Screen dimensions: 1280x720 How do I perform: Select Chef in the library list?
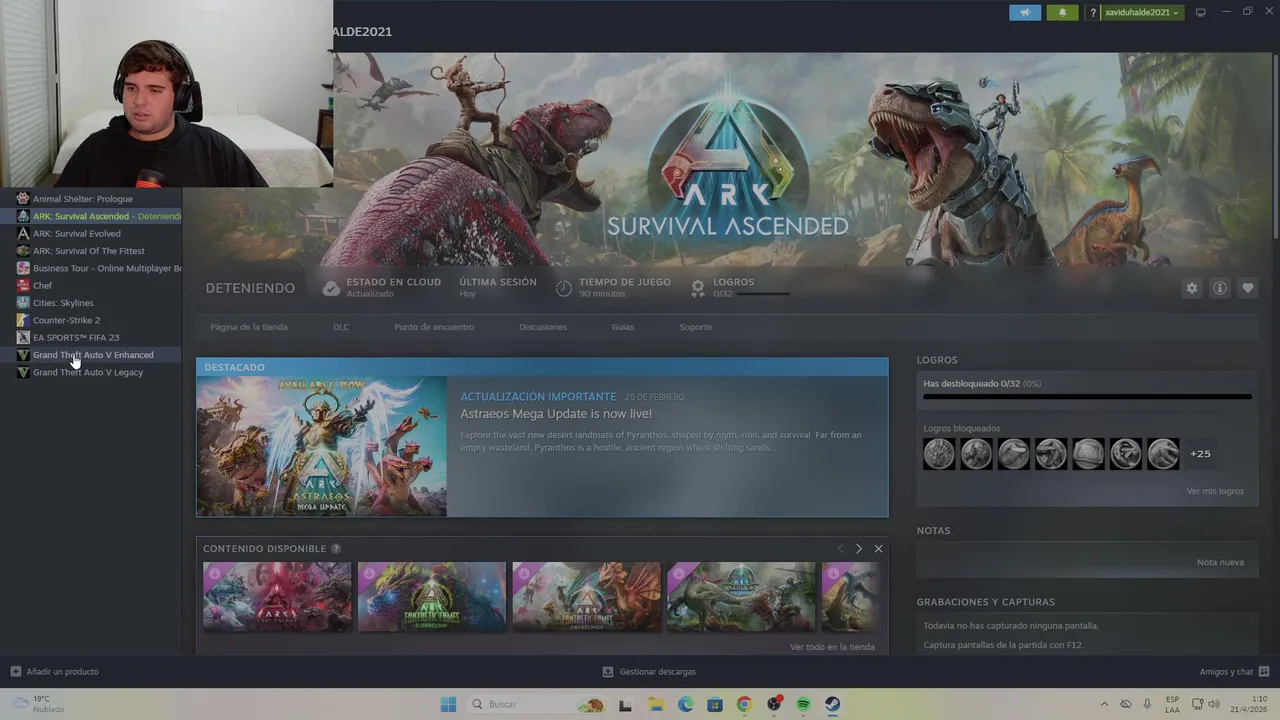[x=91, y=285]
